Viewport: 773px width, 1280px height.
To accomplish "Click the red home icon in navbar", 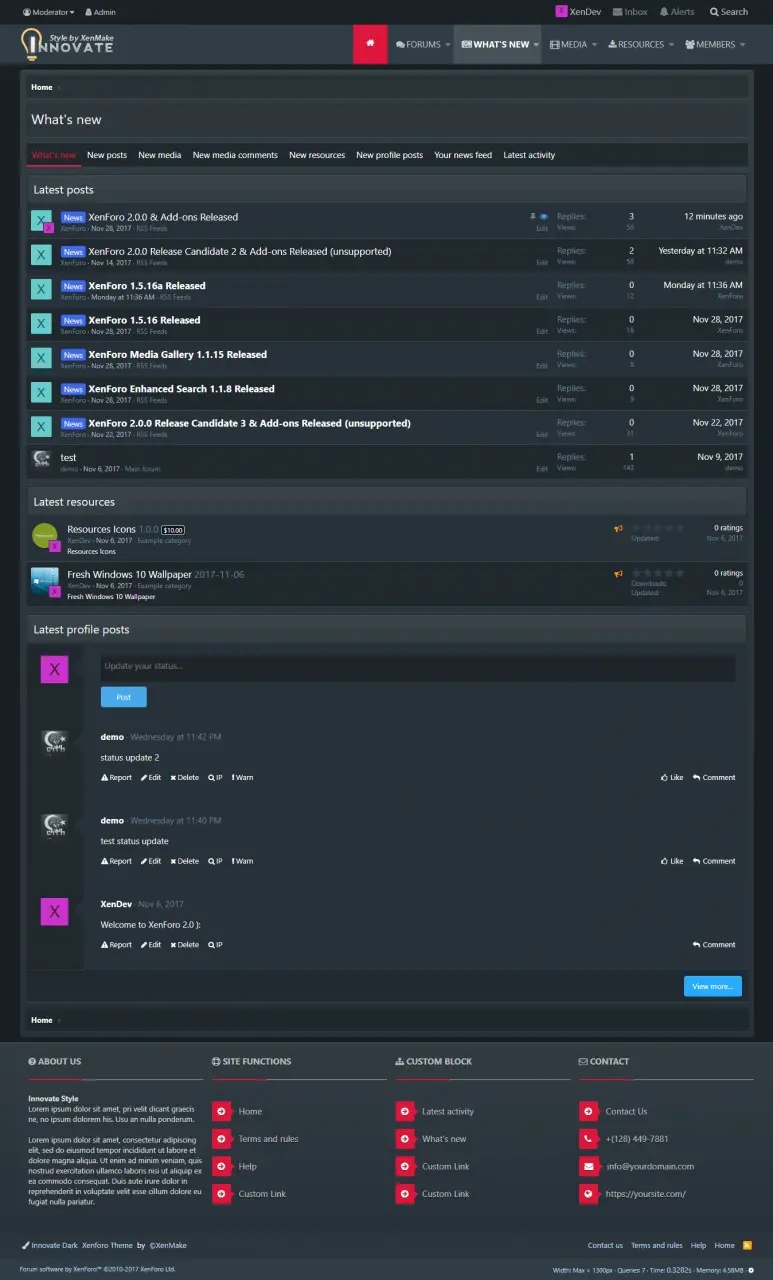I will coord(370,44).
